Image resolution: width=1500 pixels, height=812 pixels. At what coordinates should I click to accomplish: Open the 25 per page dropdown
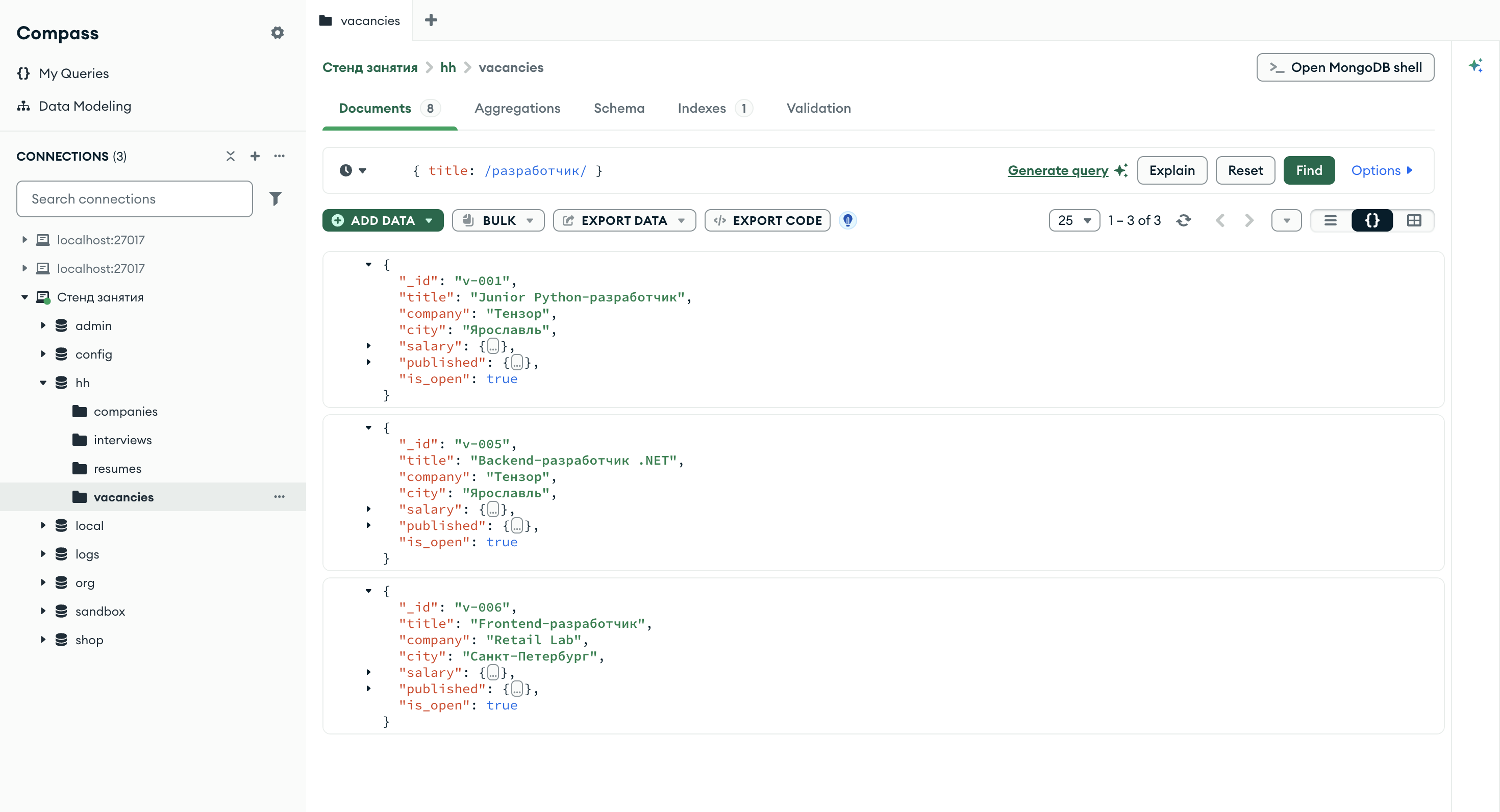(1074, 221)
